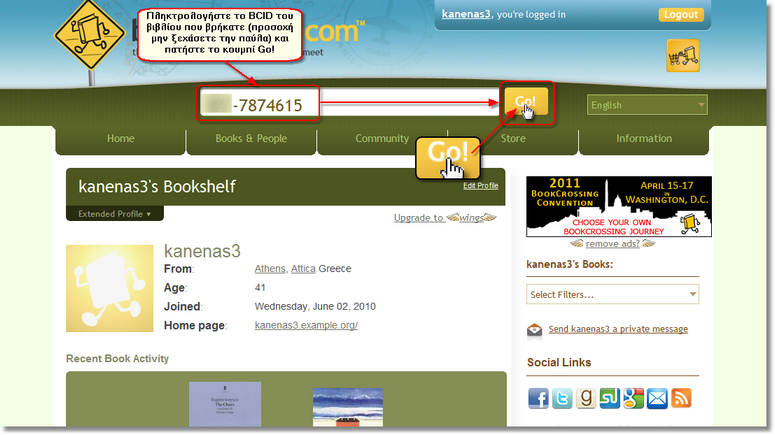Go to the Information menu tab

click(x=644, y=139)
